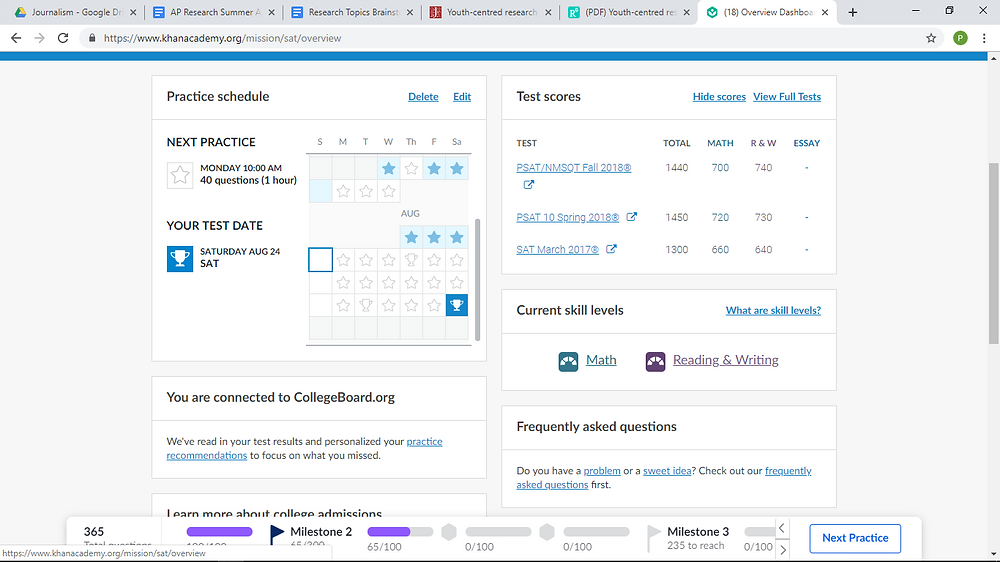Close the Overview Dashboard tab
This screenshot has width=1000, height=562.
click(825, 12)
